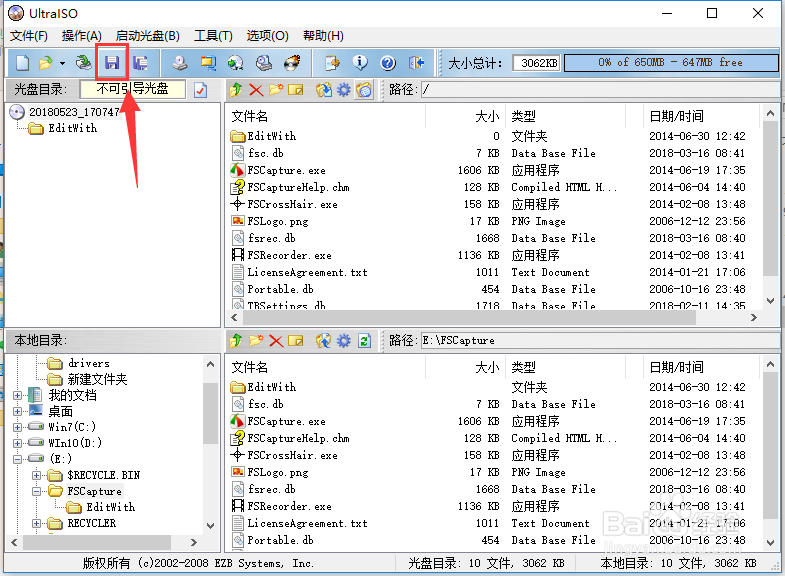Open image pane gear properties icon
This screenshot has height=576, width=785.
[x=344, y=90]
